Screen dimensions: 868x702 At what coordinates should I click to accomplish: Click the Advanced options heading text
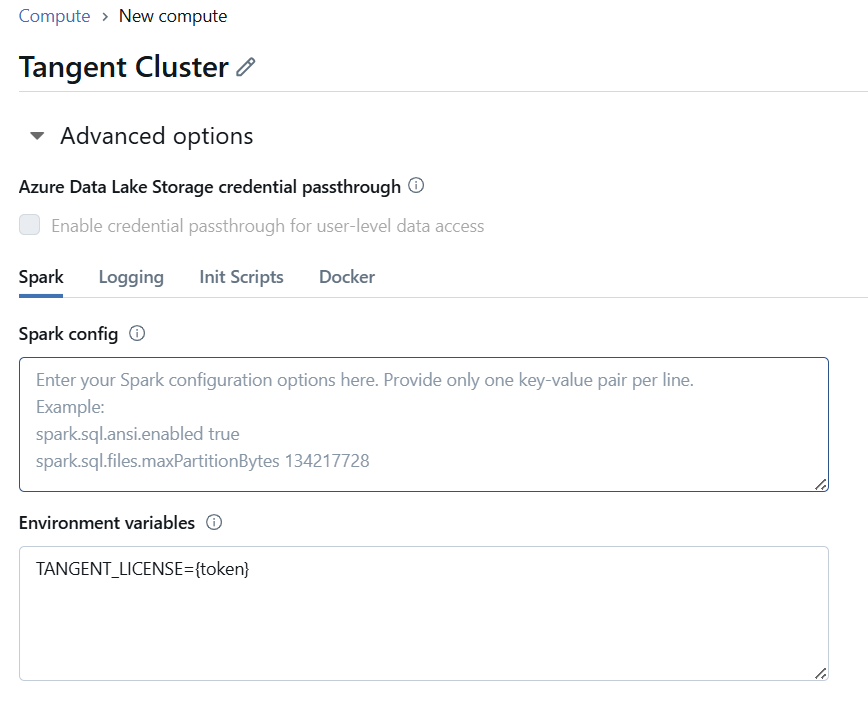coord(156,136)
